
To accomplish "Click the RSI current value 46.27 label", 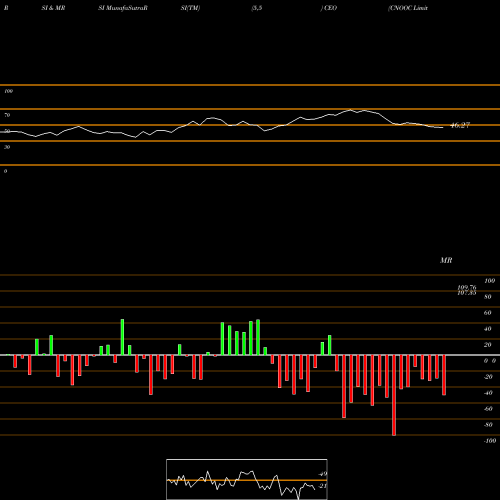I will click(x=460, y=125).
